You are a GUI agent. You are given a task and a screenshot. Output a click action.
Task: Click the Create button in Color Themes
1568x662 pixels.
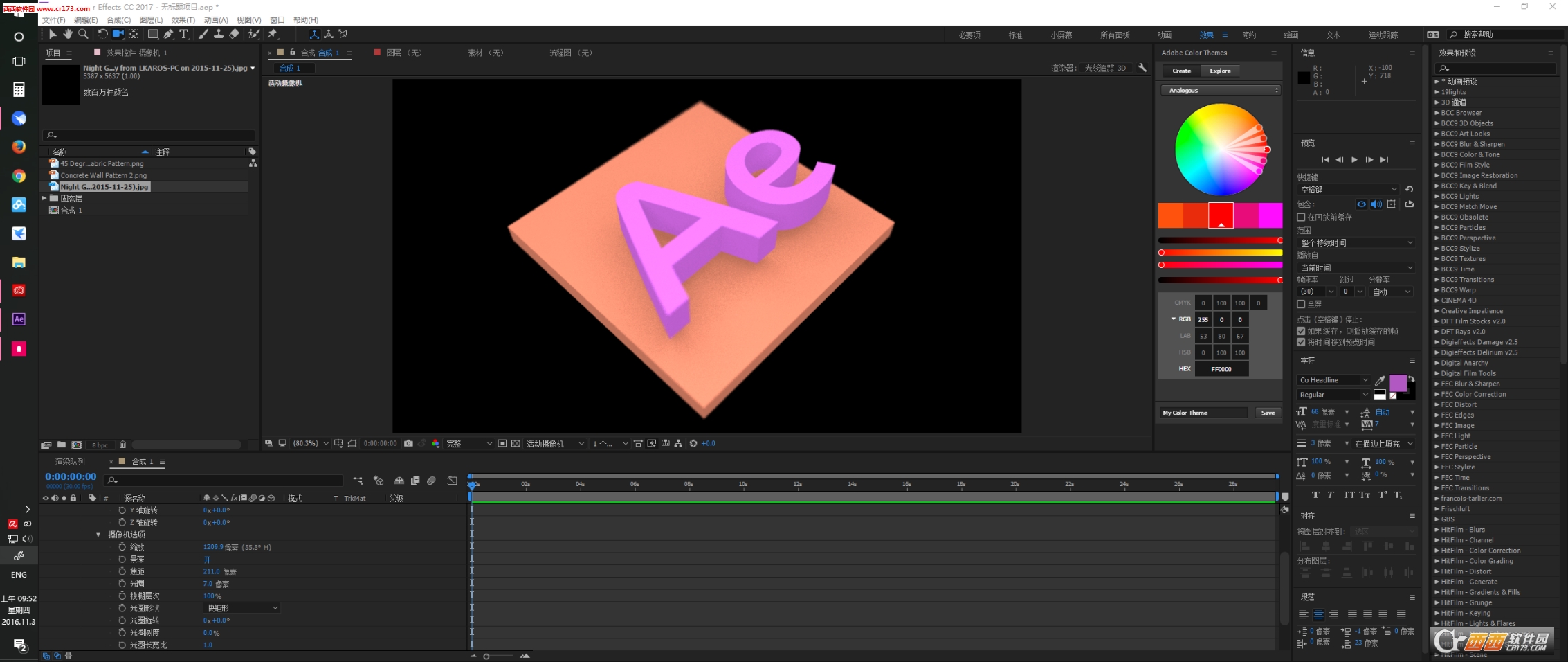[1181, 71]
